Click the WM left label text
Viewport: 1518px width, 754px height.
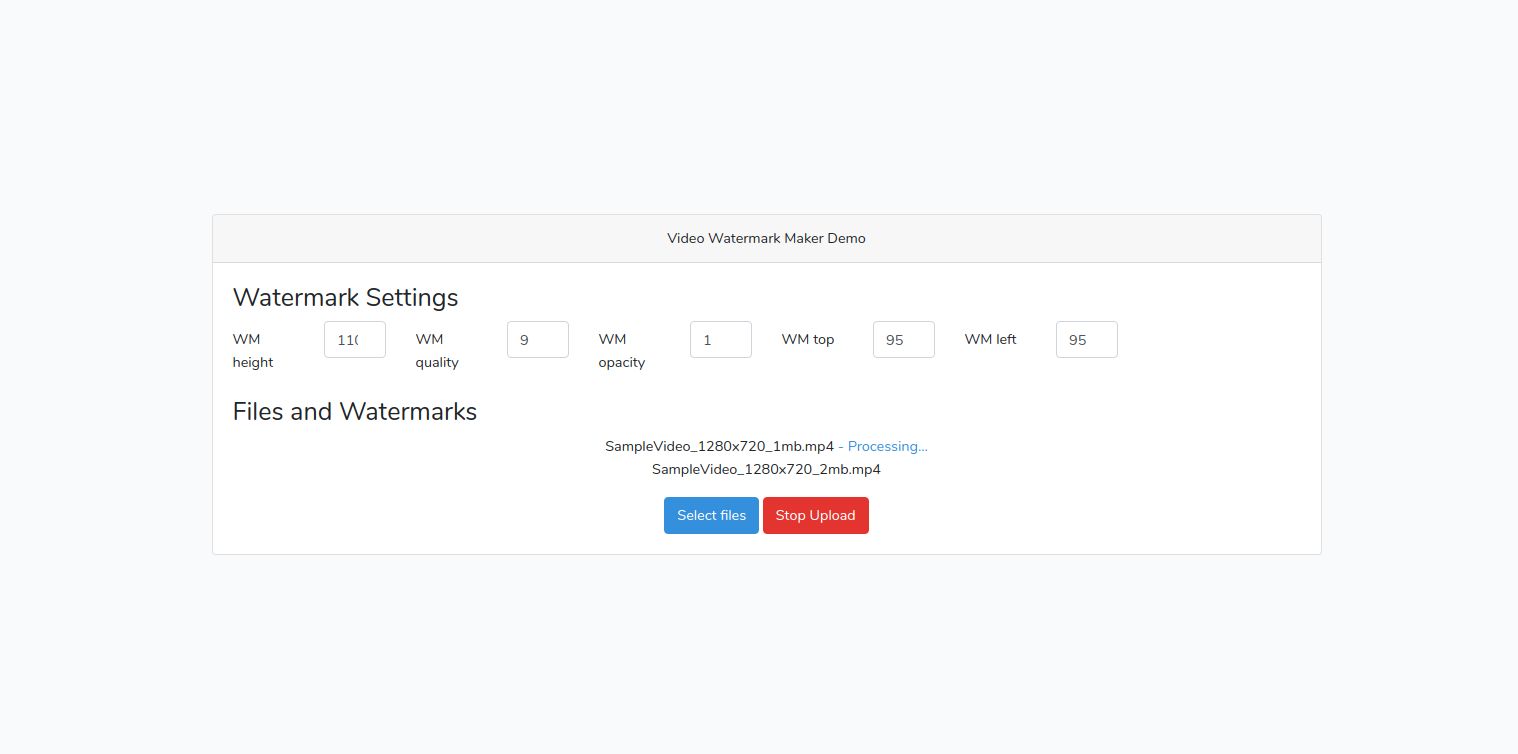990,340
